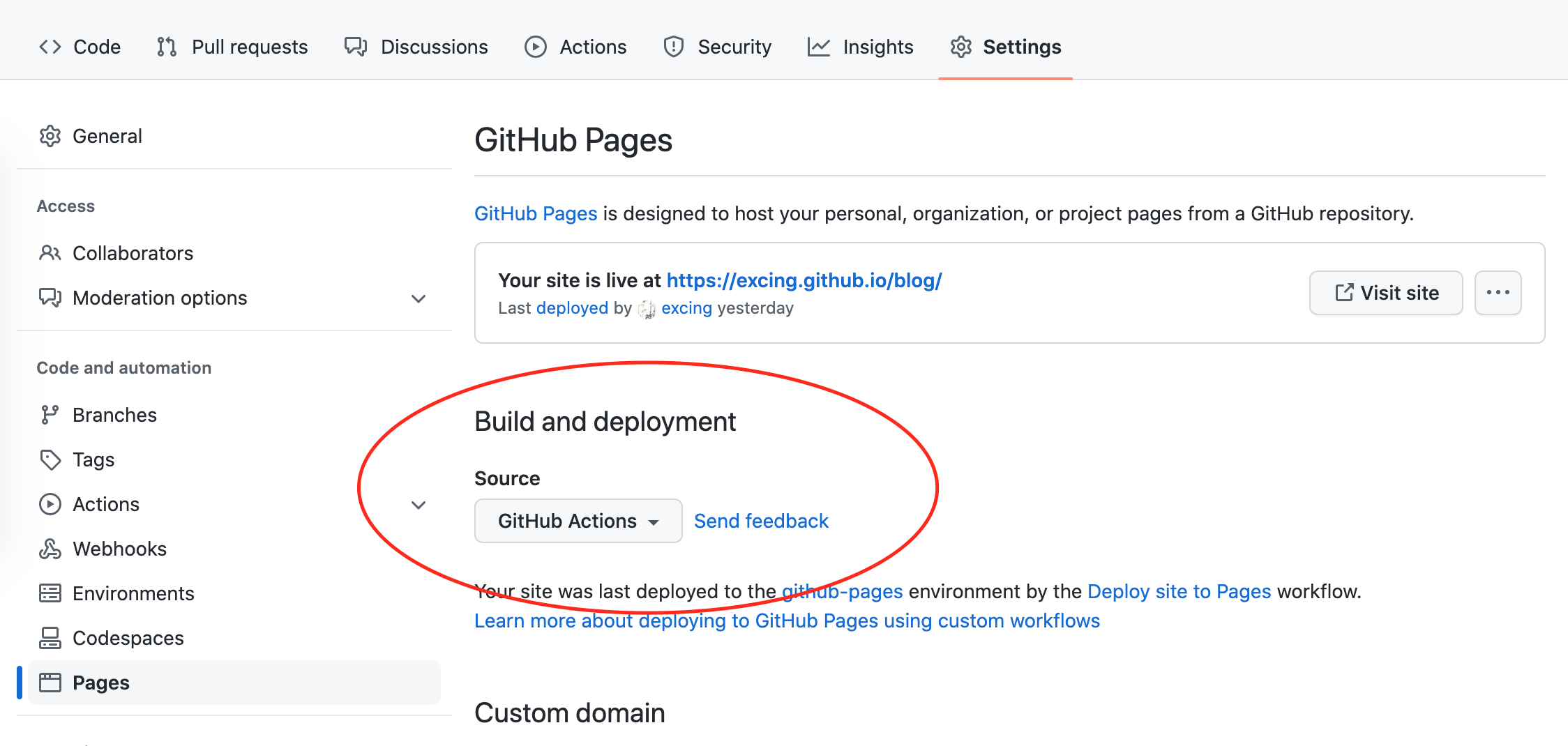Click the General gear icon in sidebar
The height and width of the screenshot is (746, 1568).
[x=50, y=136]
